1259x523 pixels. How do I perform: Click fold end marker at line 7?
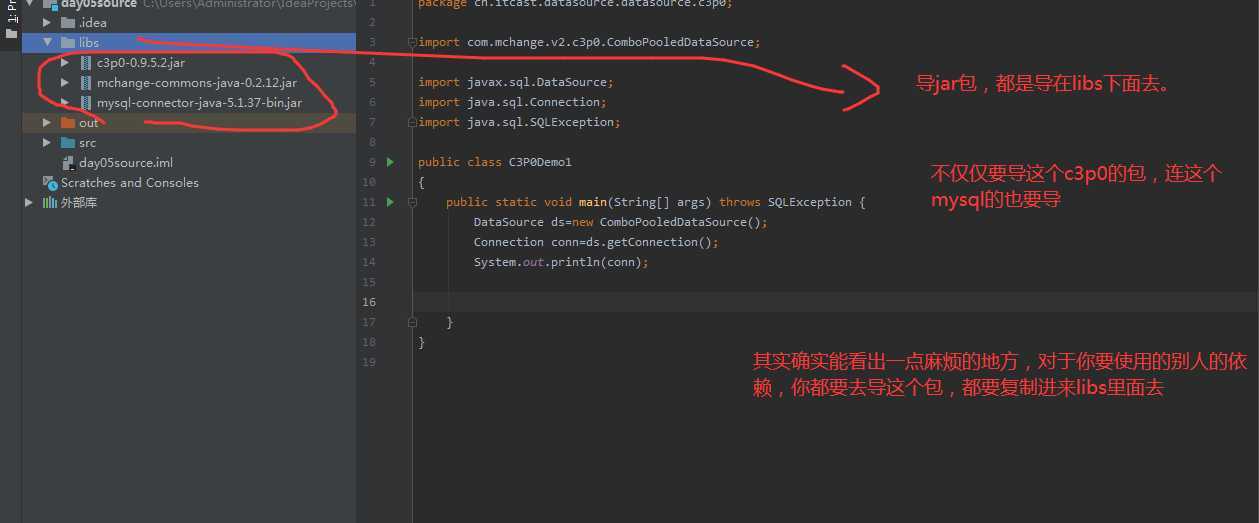click(x=411, y=122)
